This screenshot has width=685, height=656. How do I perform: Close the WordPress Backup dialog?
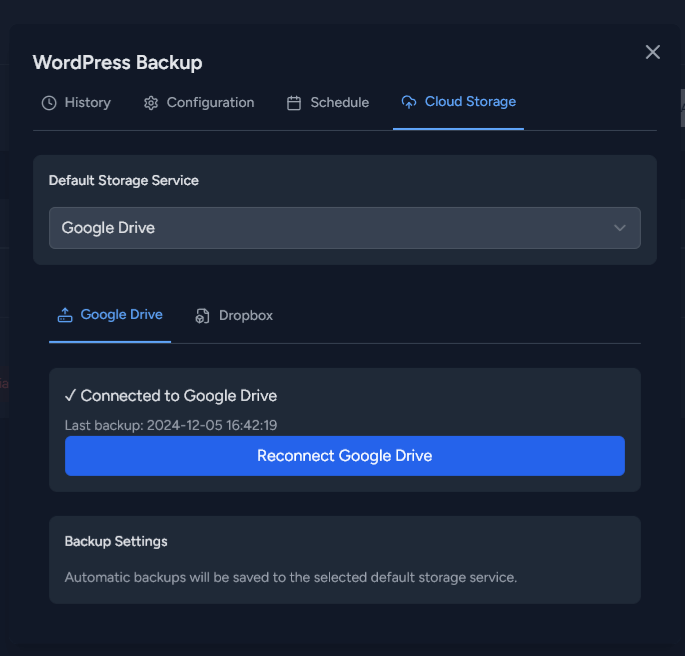652,52
